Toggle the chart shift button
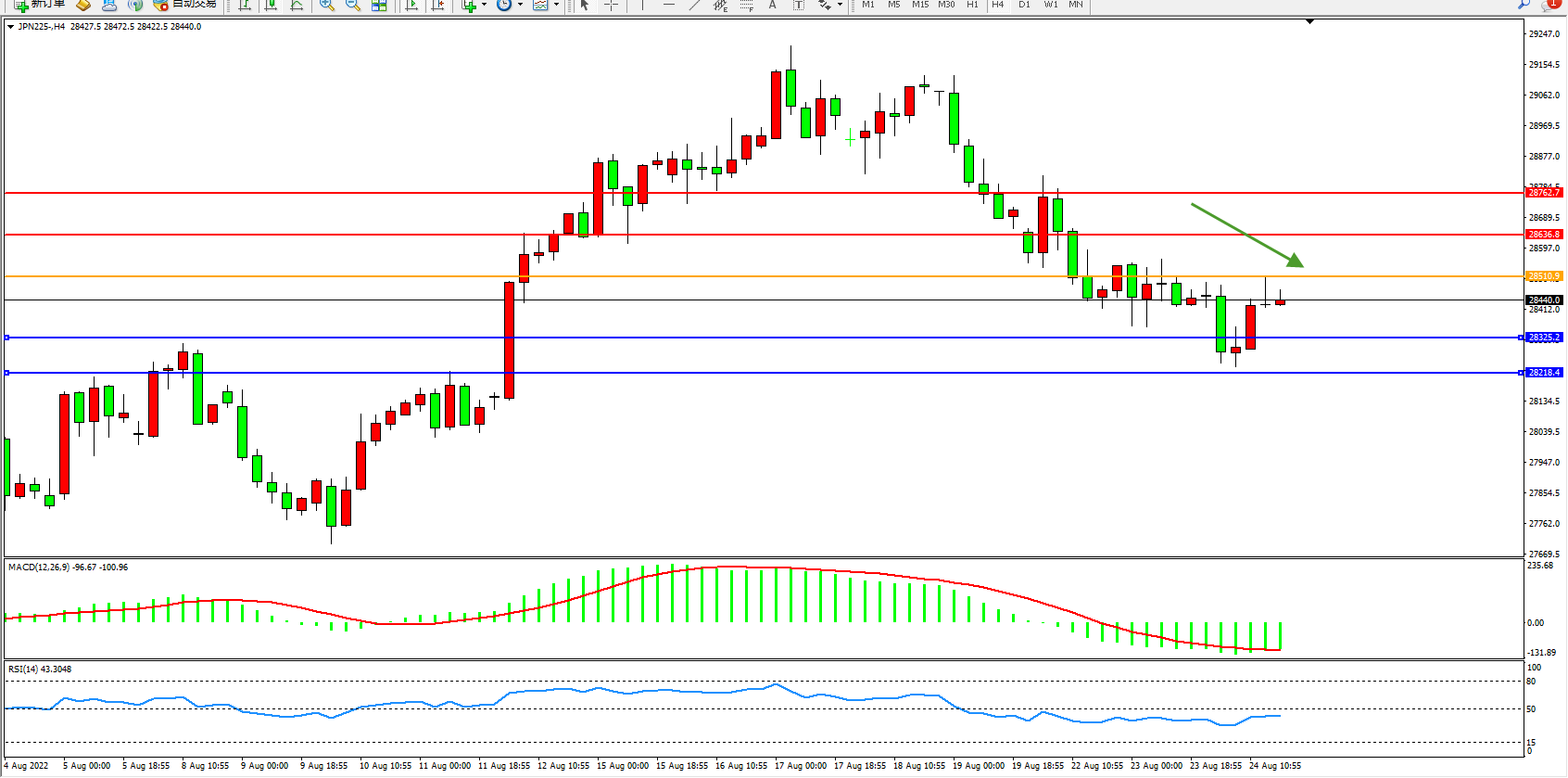 point(438,5)
